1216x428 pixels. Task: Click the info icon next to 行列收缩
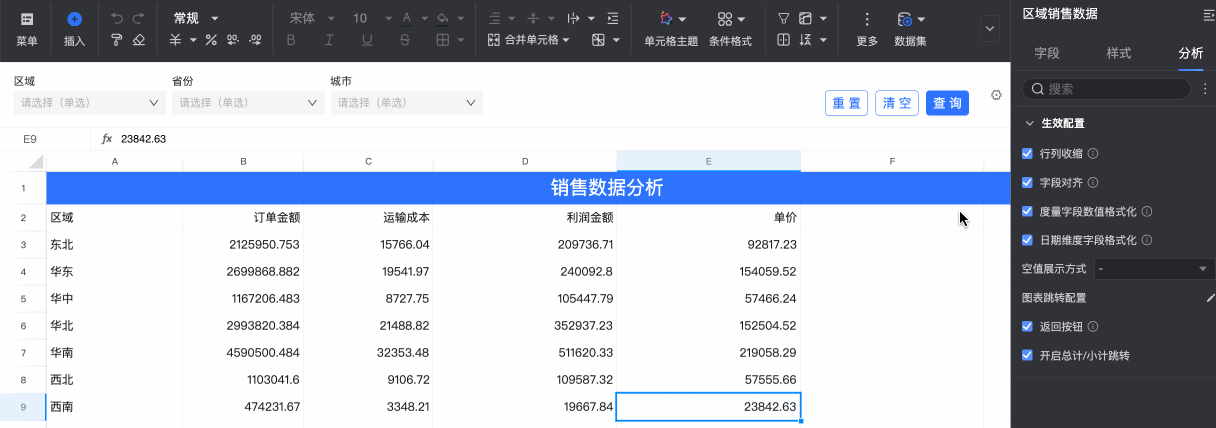1093,154
